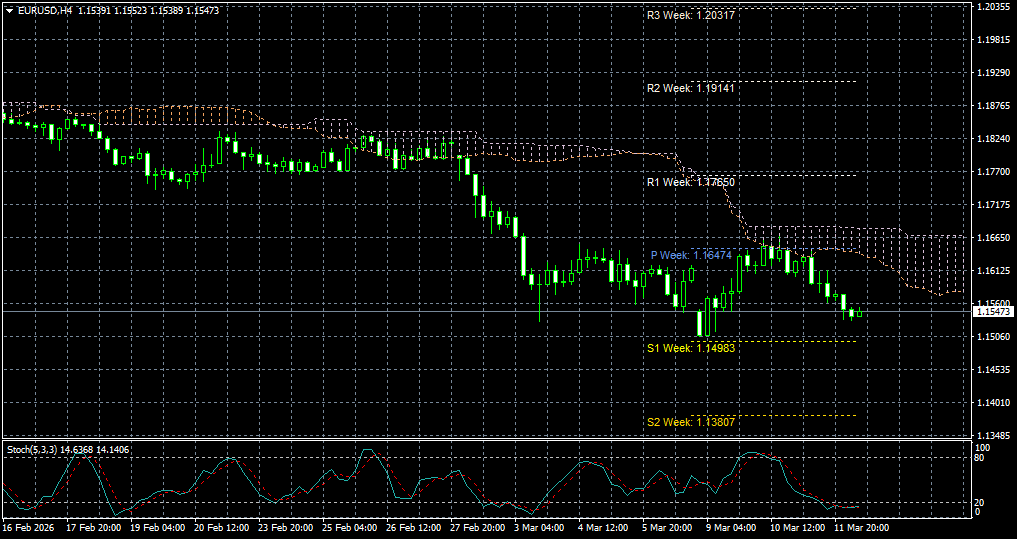
Task: Click the 1.19815 price scale value
Action: coord(994,40)
